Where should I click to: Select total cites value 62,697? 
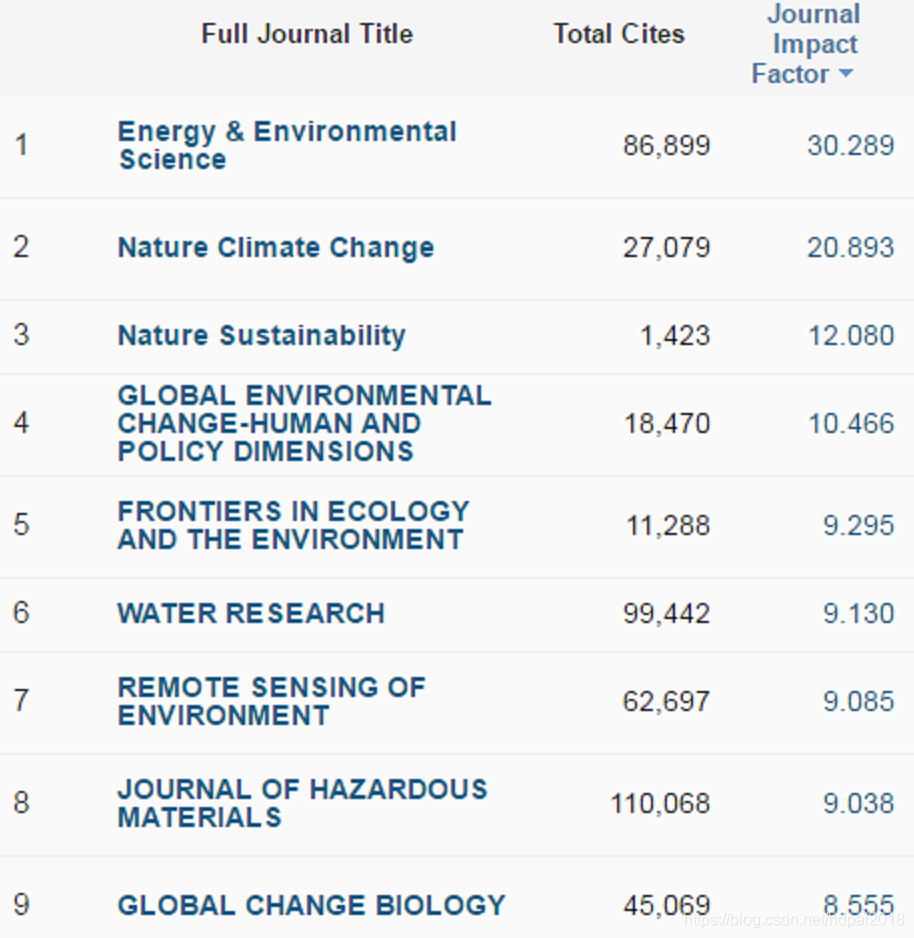(x=666, y=701)
